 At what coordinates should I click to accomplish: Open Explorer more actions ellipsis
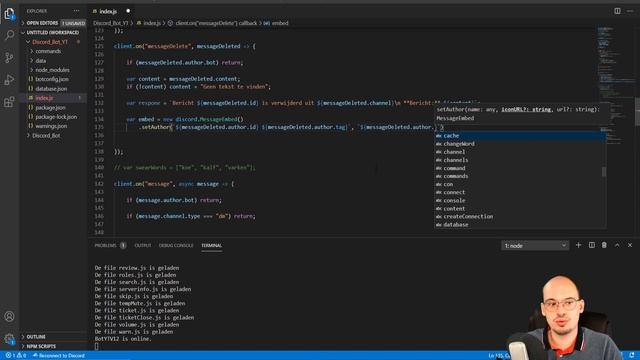tap(76, 11)
